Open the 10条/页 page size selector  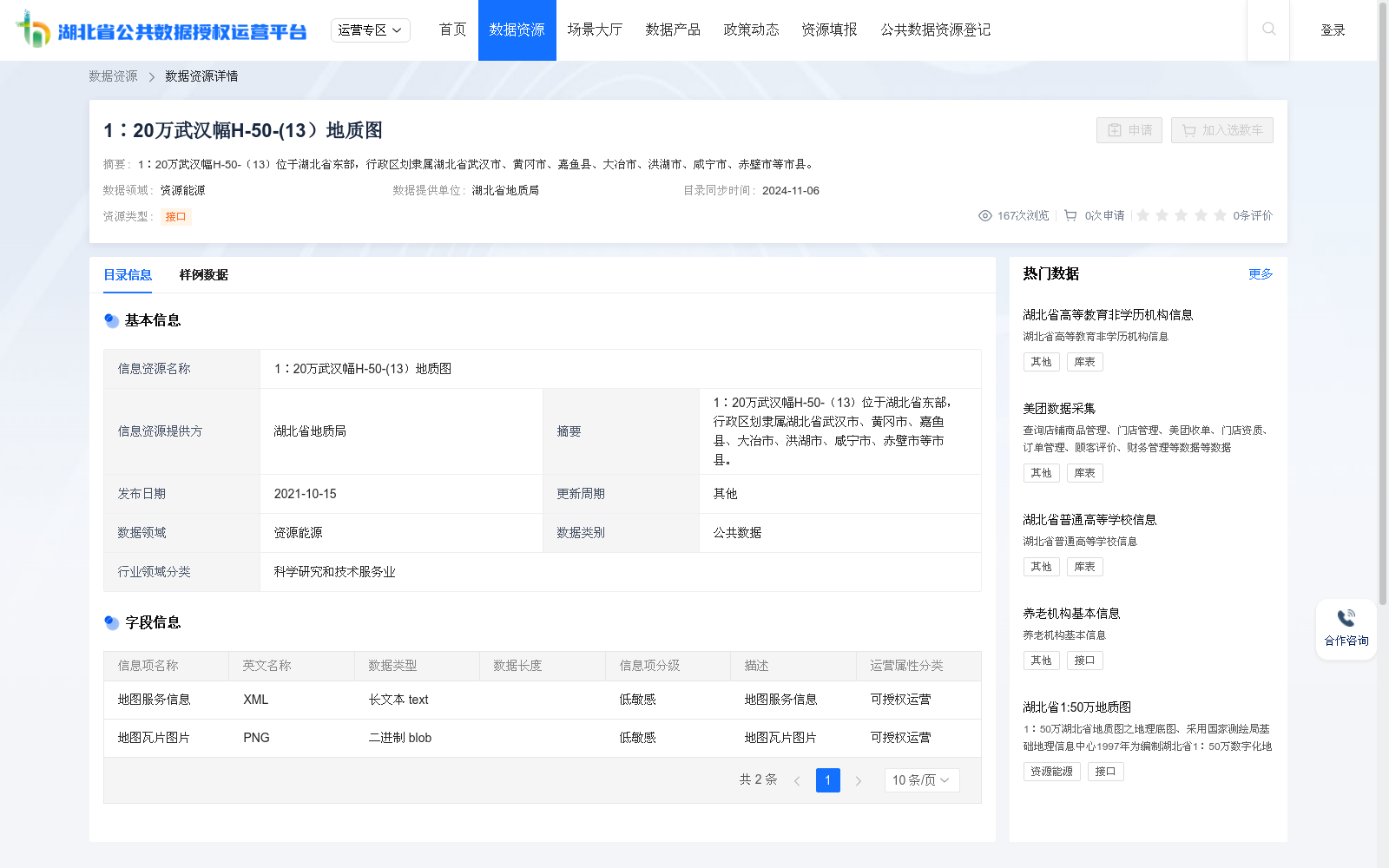point(920,780)
